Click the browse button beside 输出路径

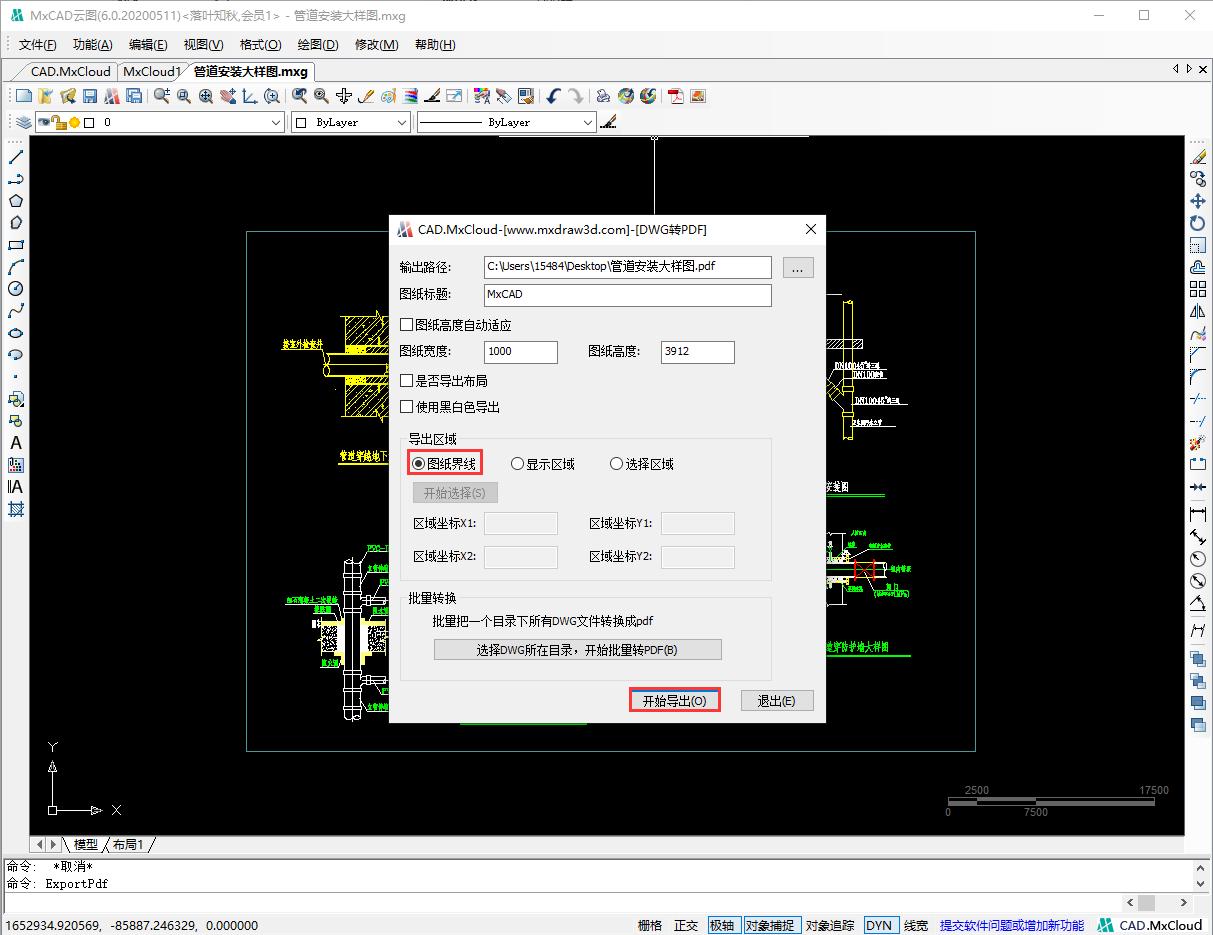click(x=797, y=267)
